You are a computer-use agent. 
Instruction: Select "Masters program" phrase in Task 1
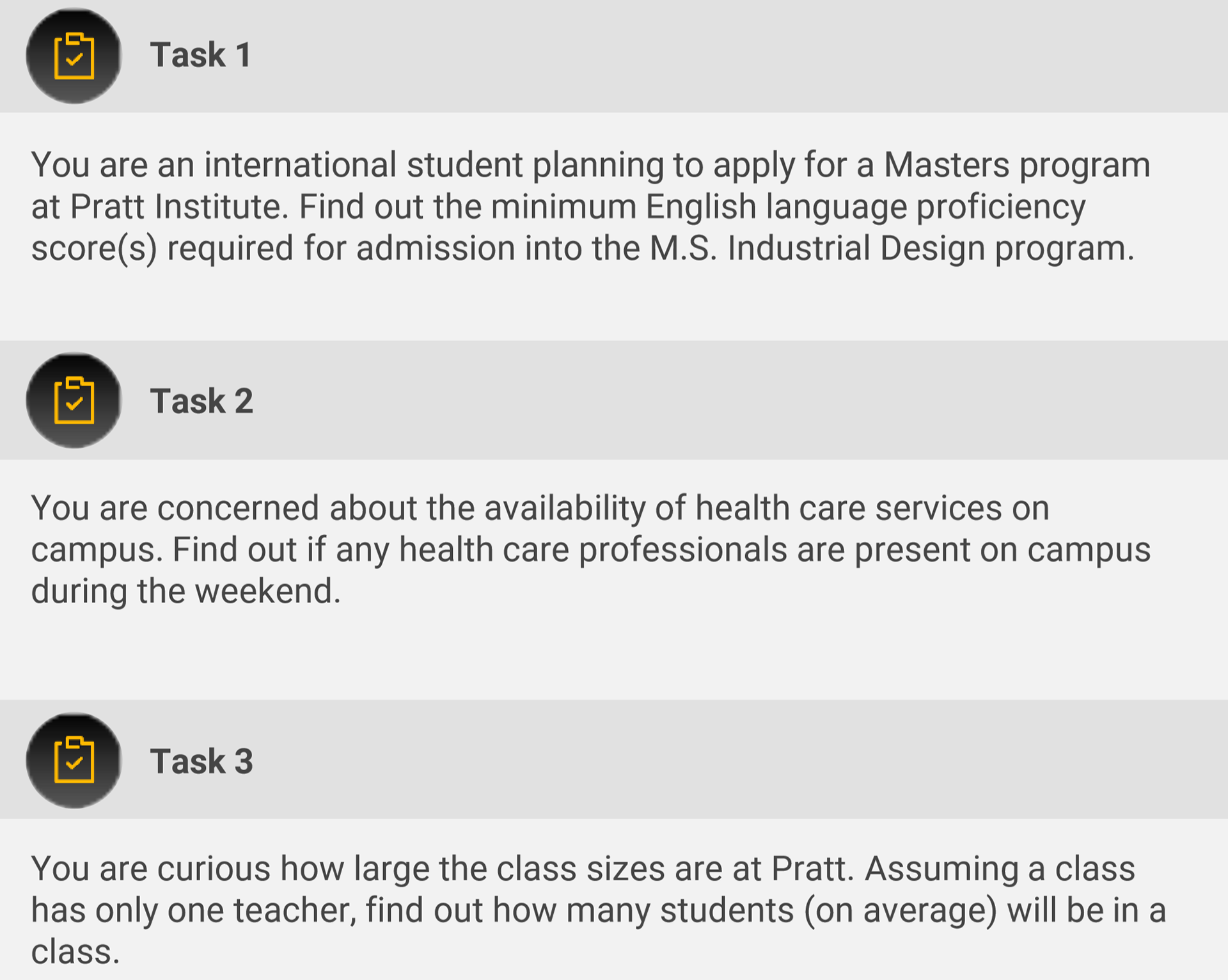[x=1016, y=165]
